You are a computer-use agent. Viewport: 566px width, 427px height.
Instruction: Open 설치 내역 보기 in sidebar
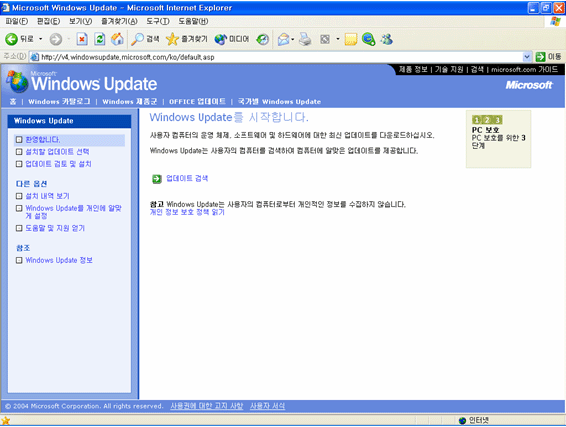(47, 196)
